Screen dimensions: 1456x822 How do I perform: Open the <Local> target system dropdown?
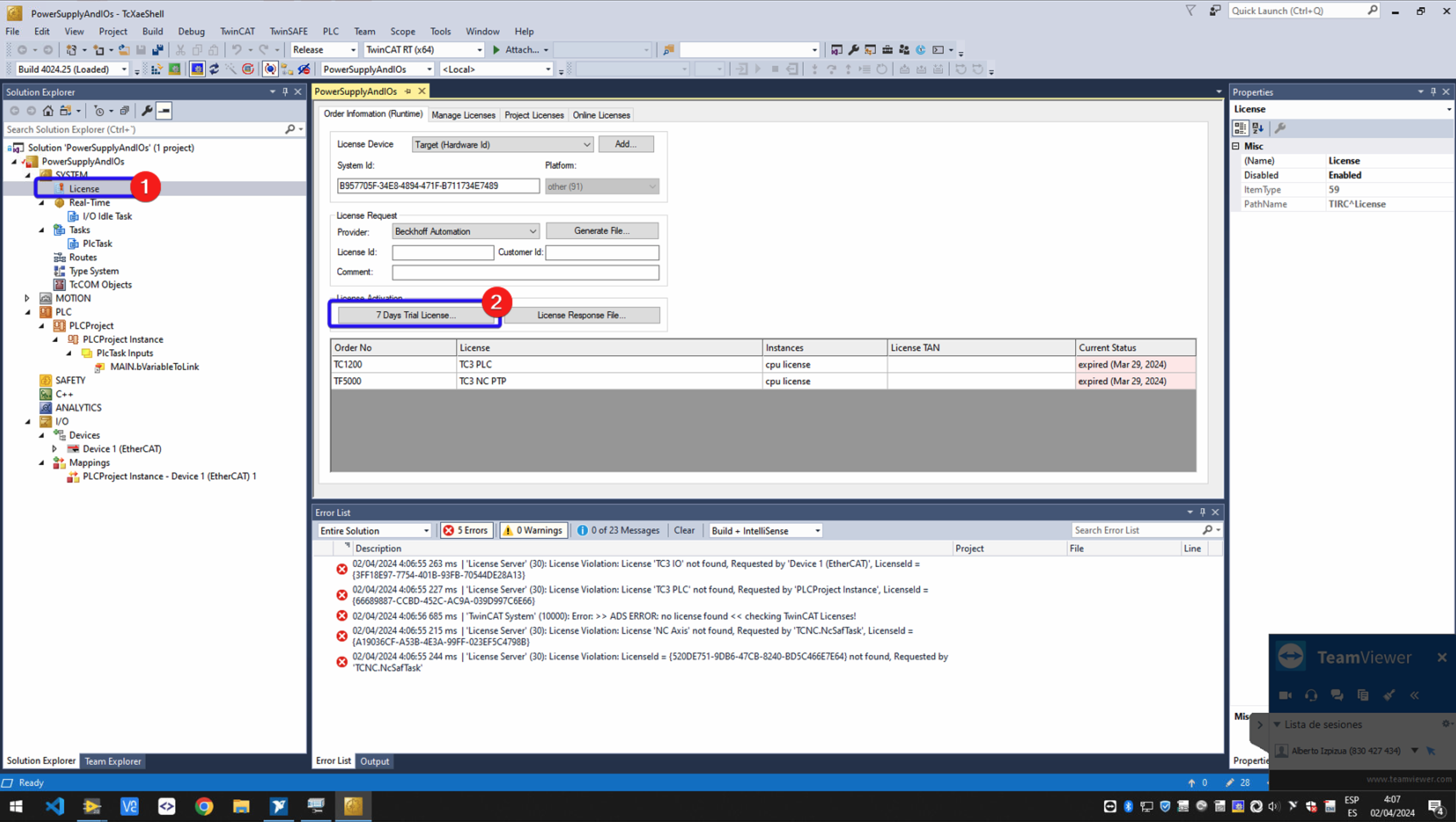[x=496, y=69]
